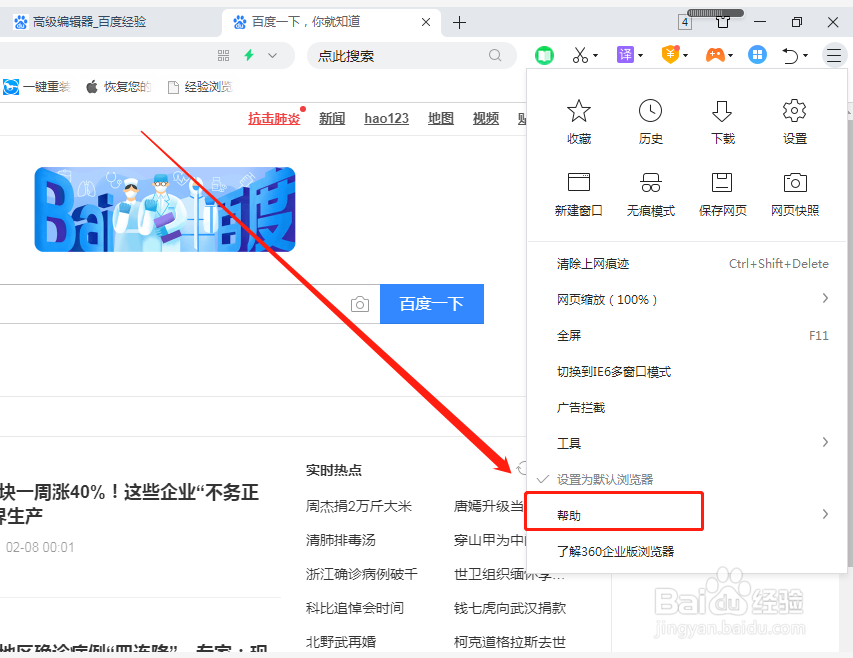Open hot topic 北野武再婚

coord(341,642)
